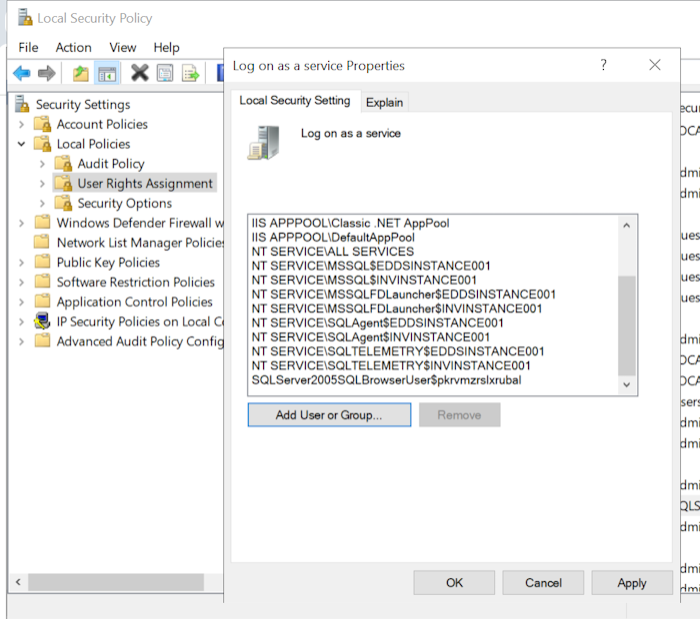Expand the User Rights Assignment node
Screen dimensions: 700x619
click(x=42, y=184)
